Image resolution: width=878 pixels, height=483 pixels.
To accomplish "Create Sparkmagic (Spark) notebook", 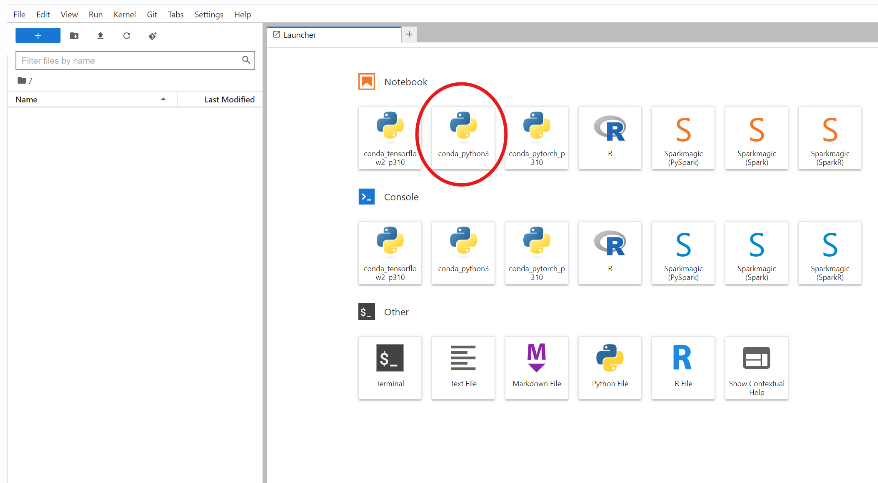I will click(756, 138).
